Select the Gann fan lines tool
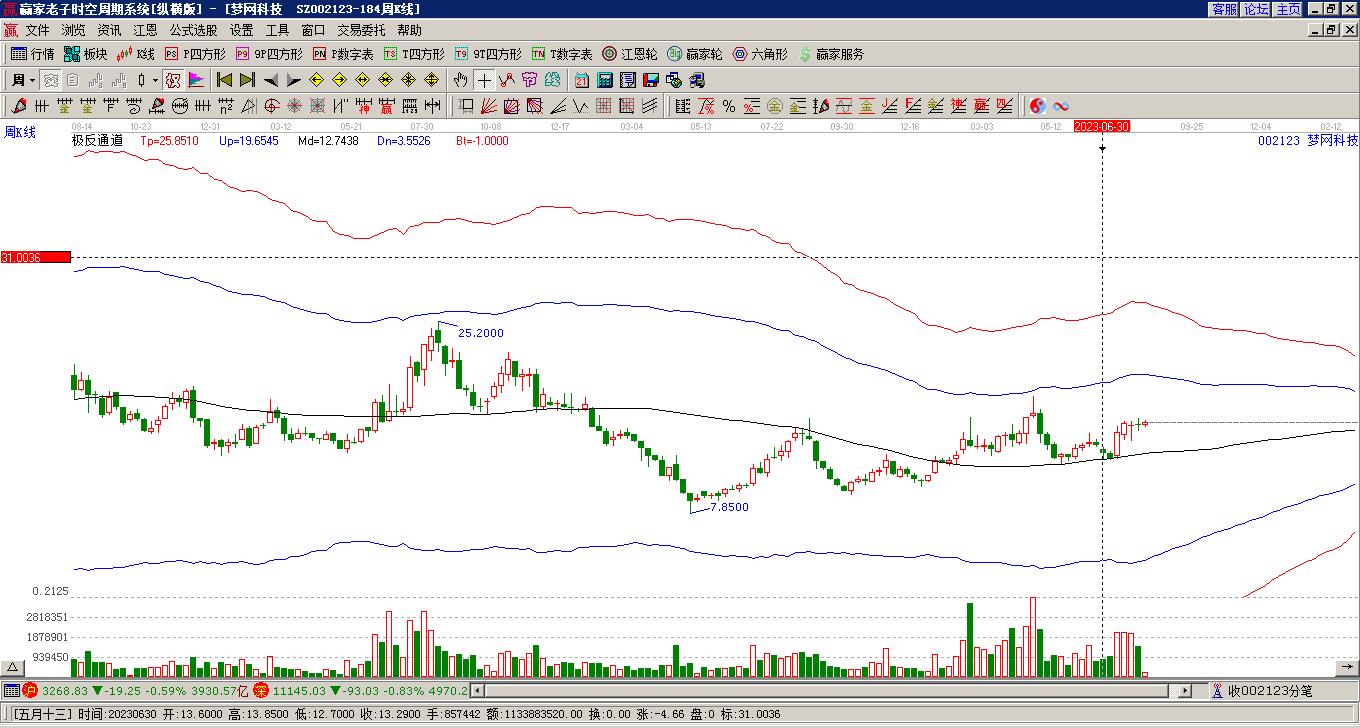Screen dimensions: 1360x728 489,106
